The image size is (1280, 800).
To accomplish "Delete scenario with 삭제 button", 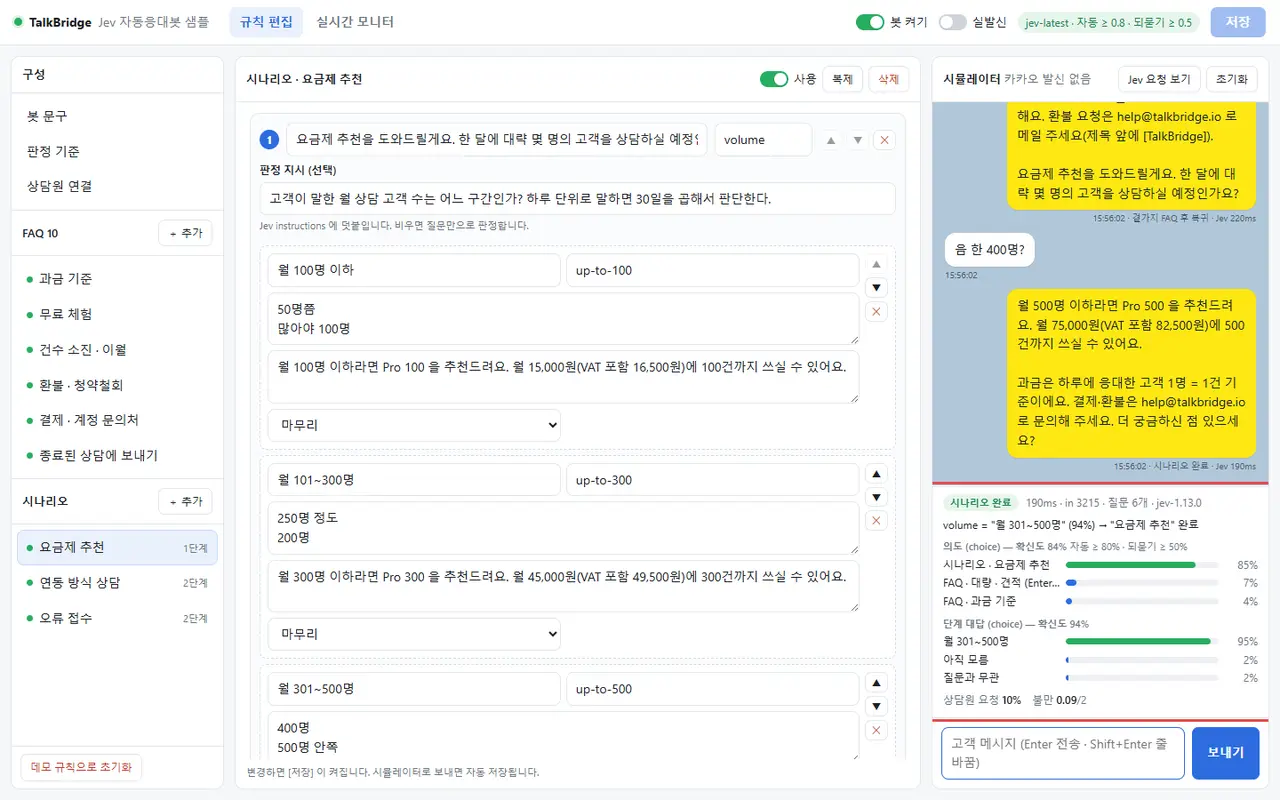I will (889, 79).
